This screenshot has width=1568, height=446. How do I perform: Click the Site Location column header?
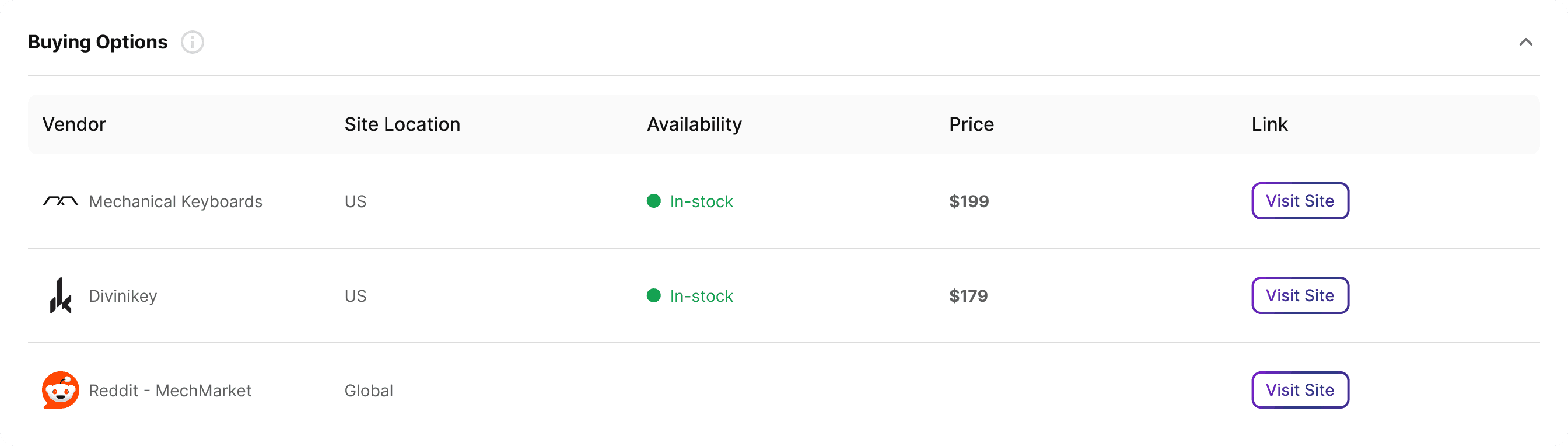pos(402,124)
